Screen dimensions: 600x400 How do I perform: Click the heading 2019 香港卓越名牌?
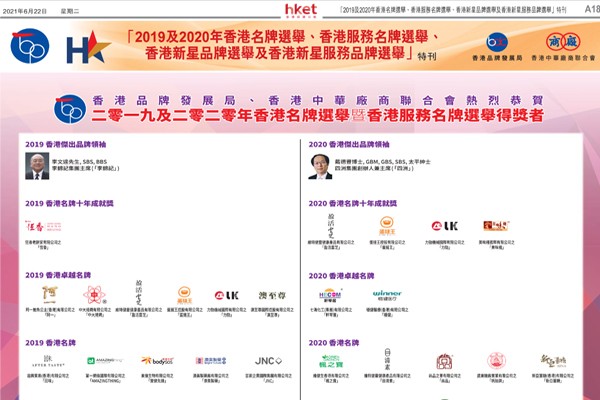click(x=58, y=275)
